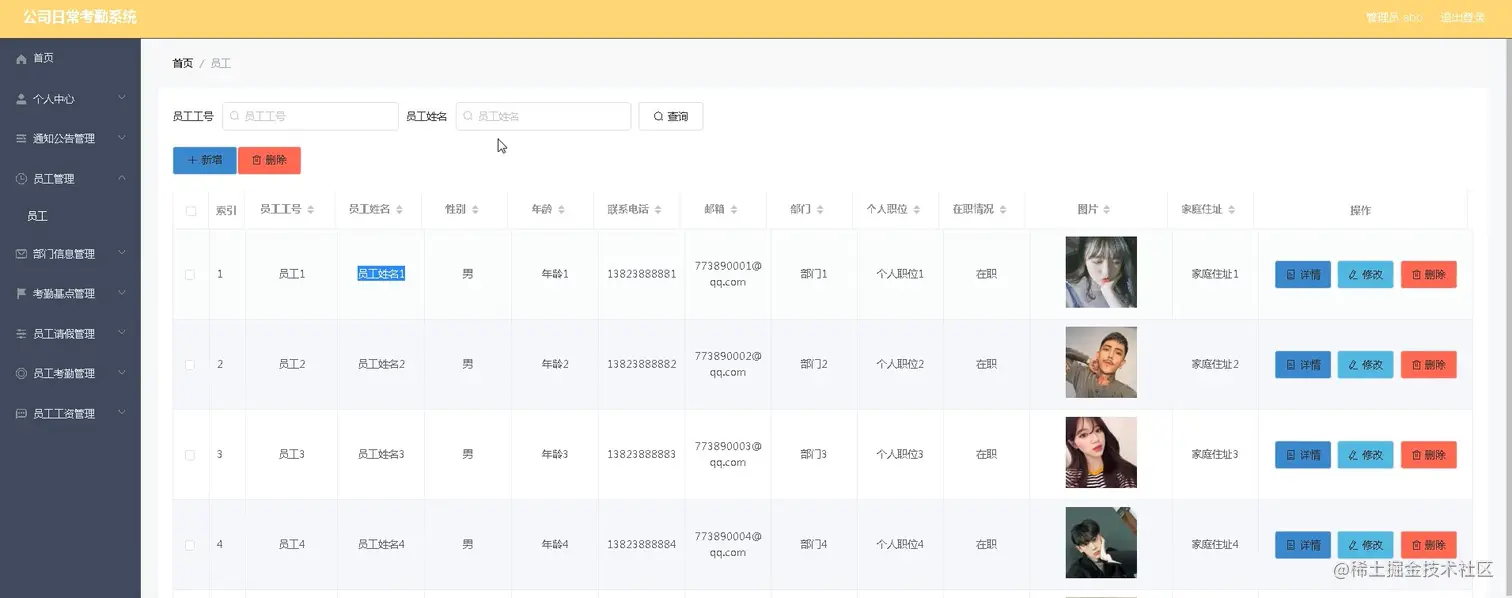Click sort arrows on 家庭住址 column
This screenshot has height=598, width=1512.
pyautogui.click(x=1232, y=210)
